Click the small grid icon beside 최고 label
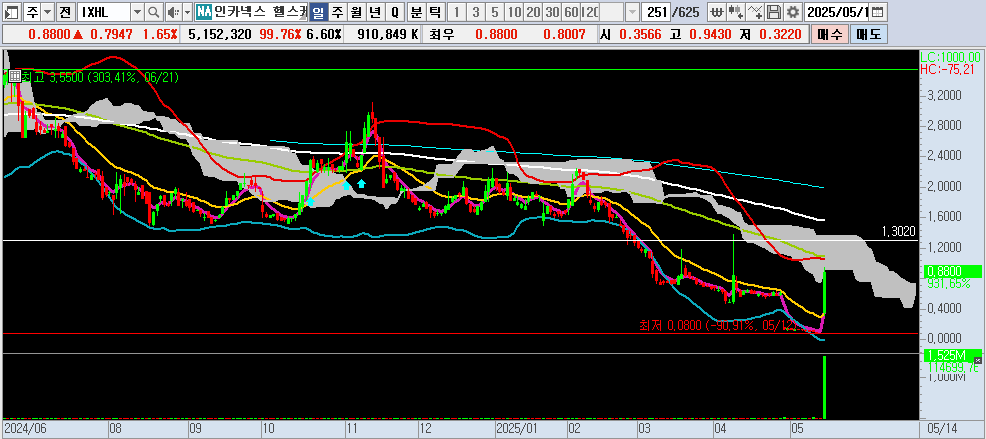This screenshot has height=439, width=986. (x=14, y=77)
